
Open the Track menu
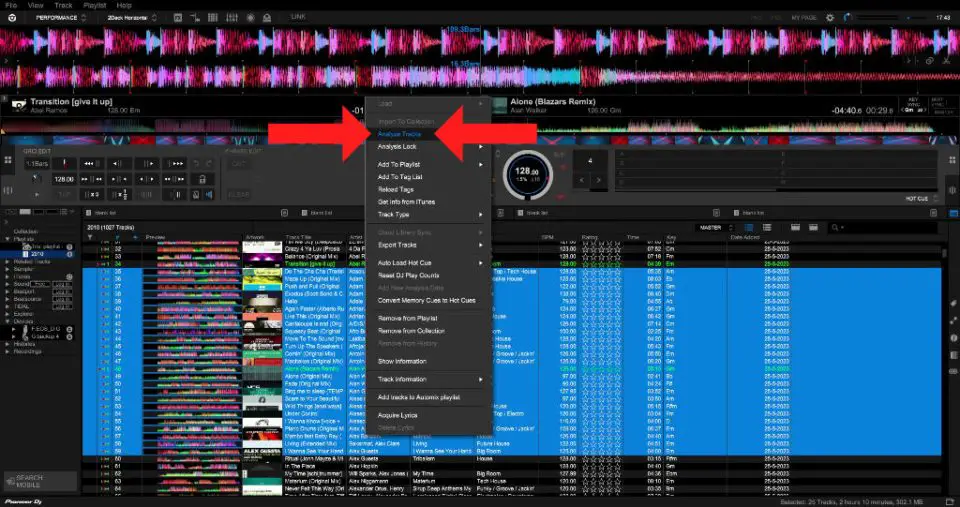pos(63,5)
